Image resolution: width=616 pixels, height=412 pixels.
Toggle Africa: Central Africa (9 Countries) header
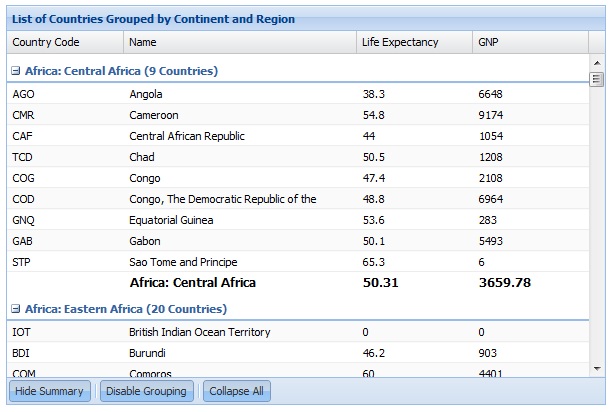tap(121, 71)
